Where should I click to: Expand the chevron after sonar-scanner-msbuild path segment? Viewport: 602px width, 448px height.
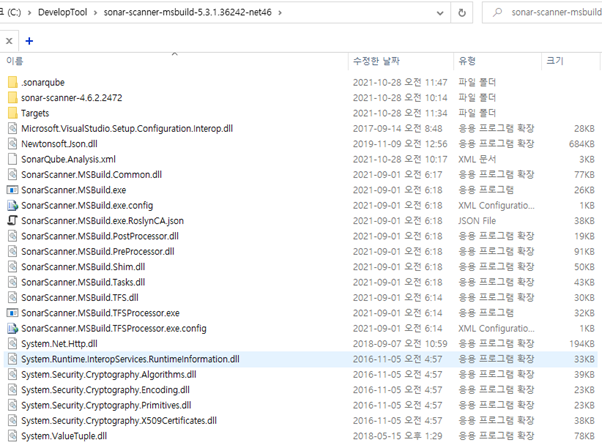[x=280, y=13]
